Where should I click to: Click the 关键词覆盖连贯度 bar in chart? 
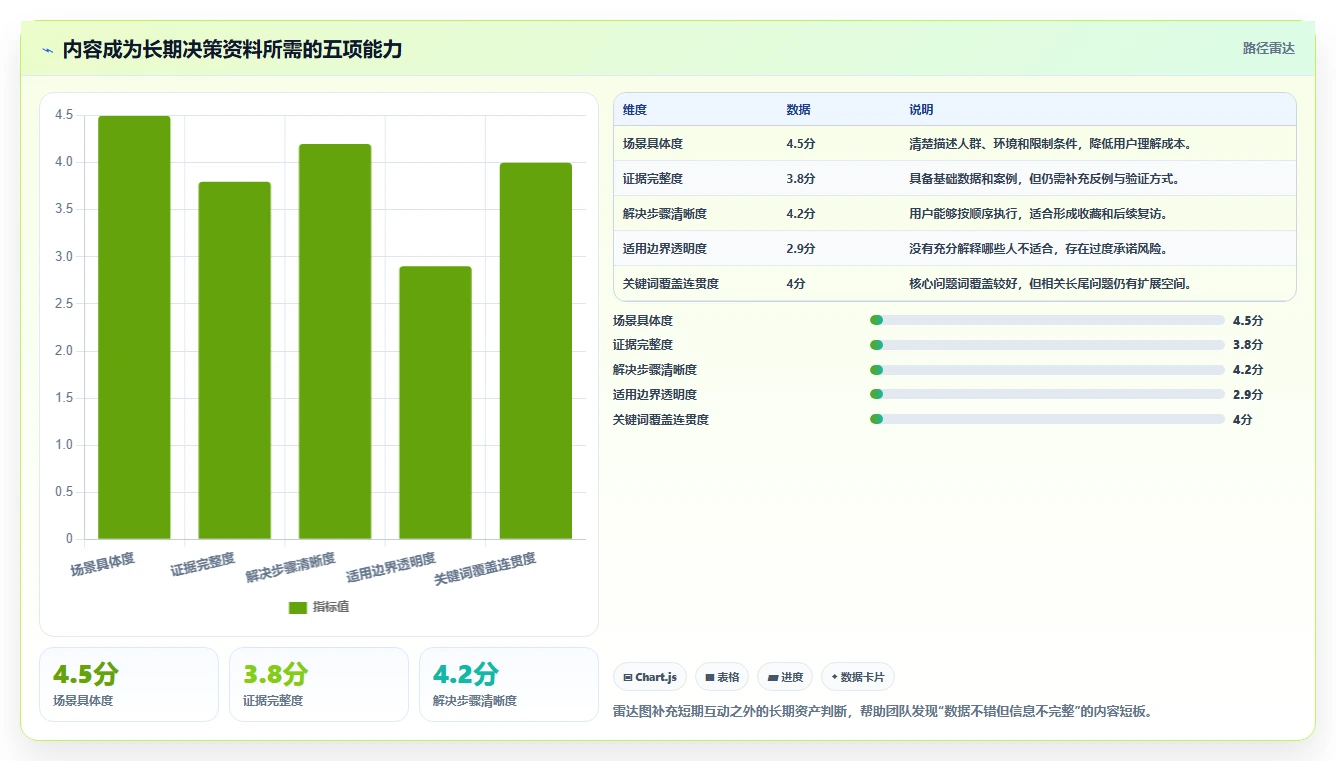536,351
